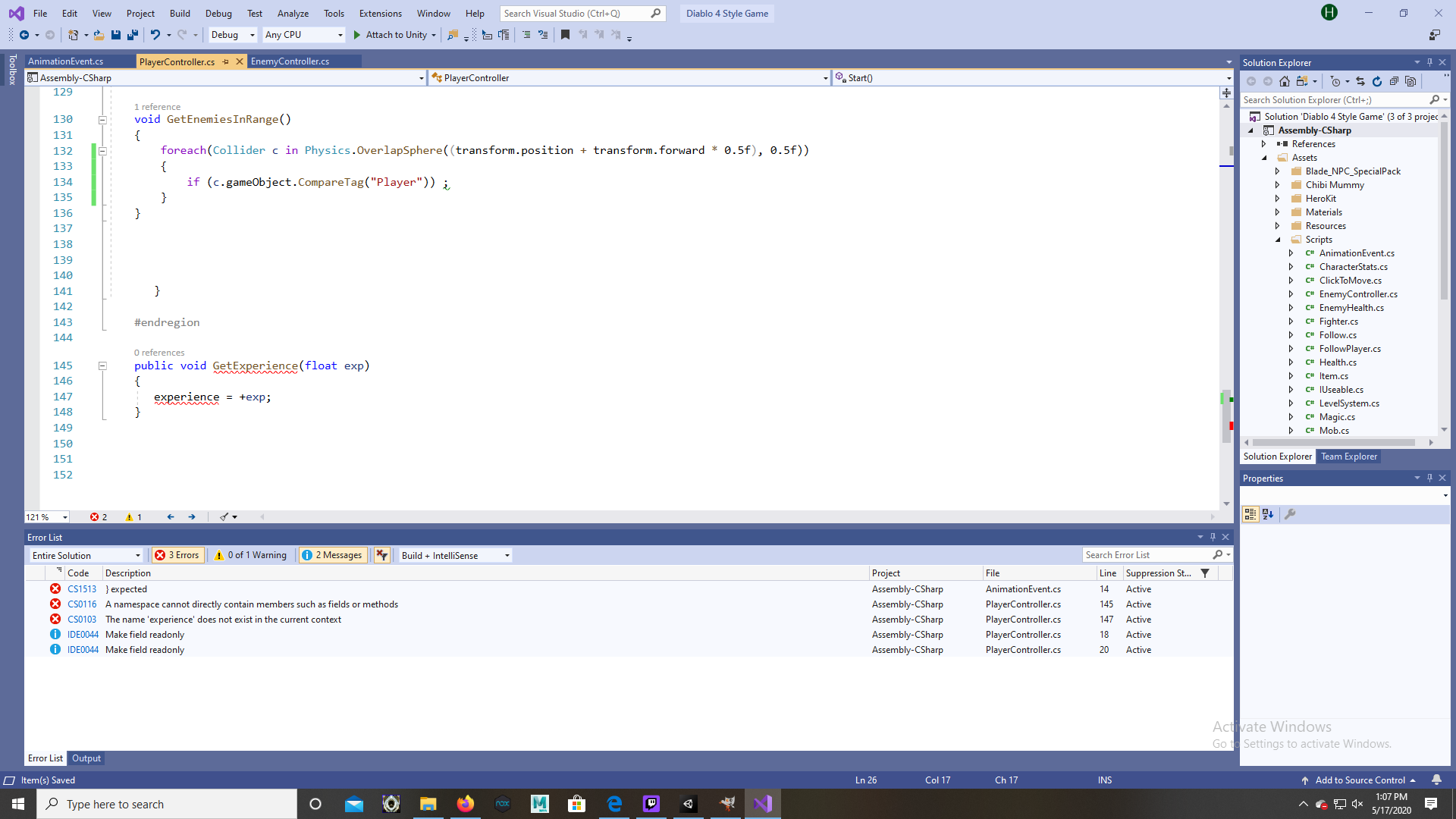
Task: Click the Undo icon in the toolbar
Action: (155, 35)
